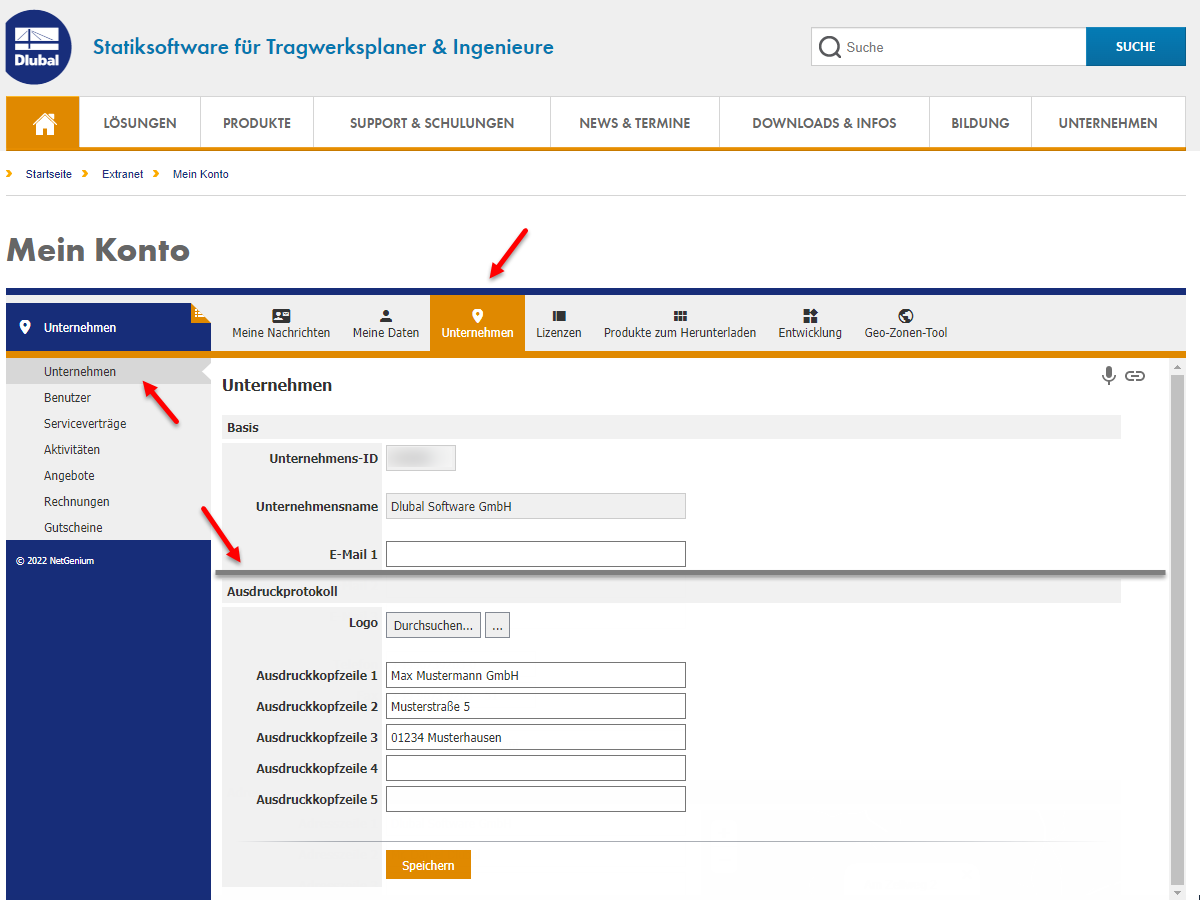Click the Extranet breadcrumb link
Screen dimensions: 1200x900
point(121,174)
